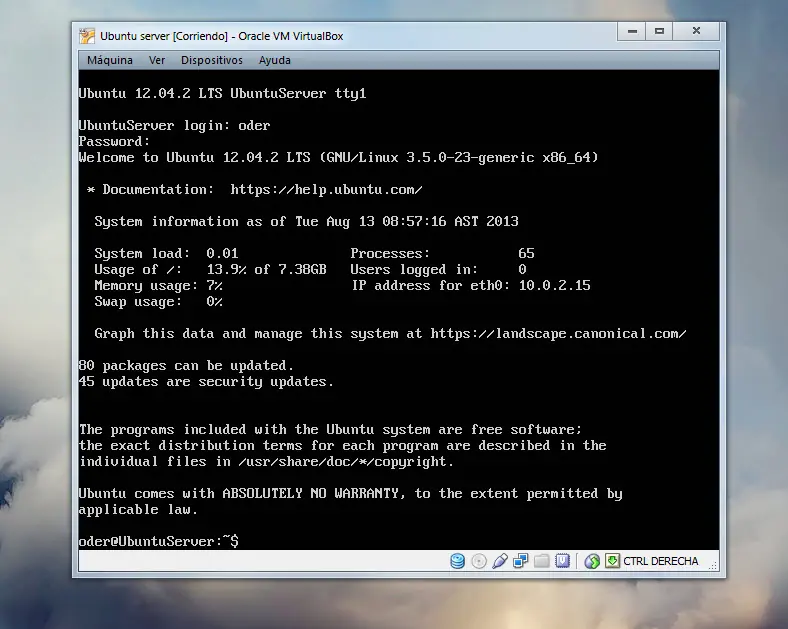Screen dimensions: 788x629
Task: Click the 'Swap usage: 0%' line
Action: tap(158, 301)
